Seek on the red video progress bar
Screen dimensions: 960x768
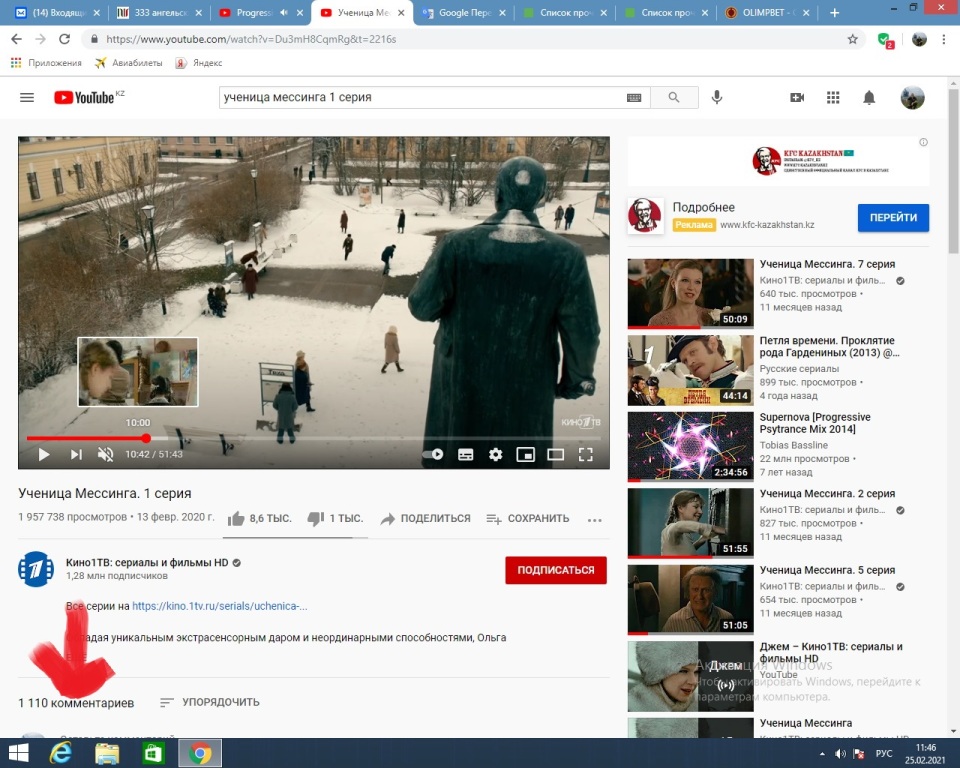pyautogui.click(x=313, y=439)
